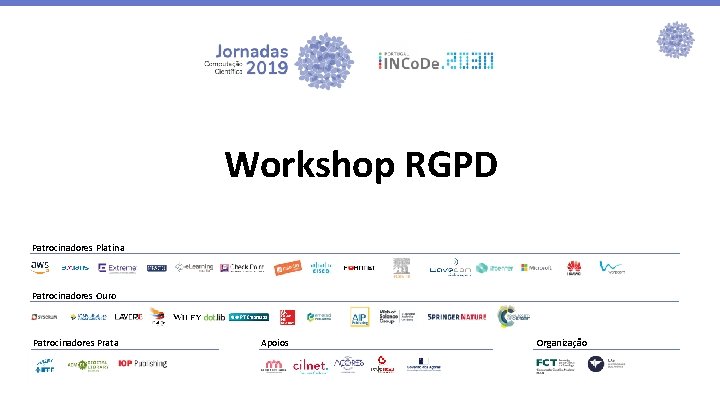
Task: Click the LAVERE logo
Action: tap(129, 317)
